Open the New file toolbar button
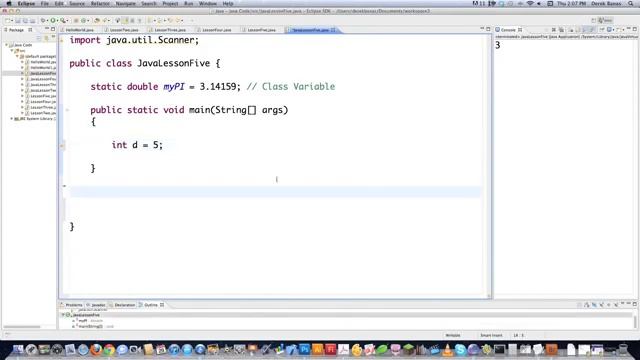The width and height of the screenshot is (640, 360). 8,20
